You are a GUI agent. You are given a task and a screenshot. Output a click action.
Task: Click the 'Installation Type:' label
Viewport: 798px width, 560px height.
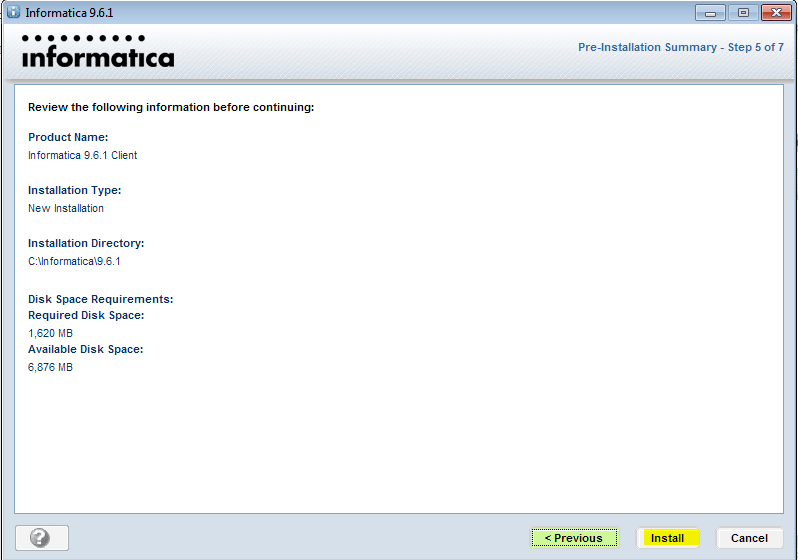click(74, 190)
